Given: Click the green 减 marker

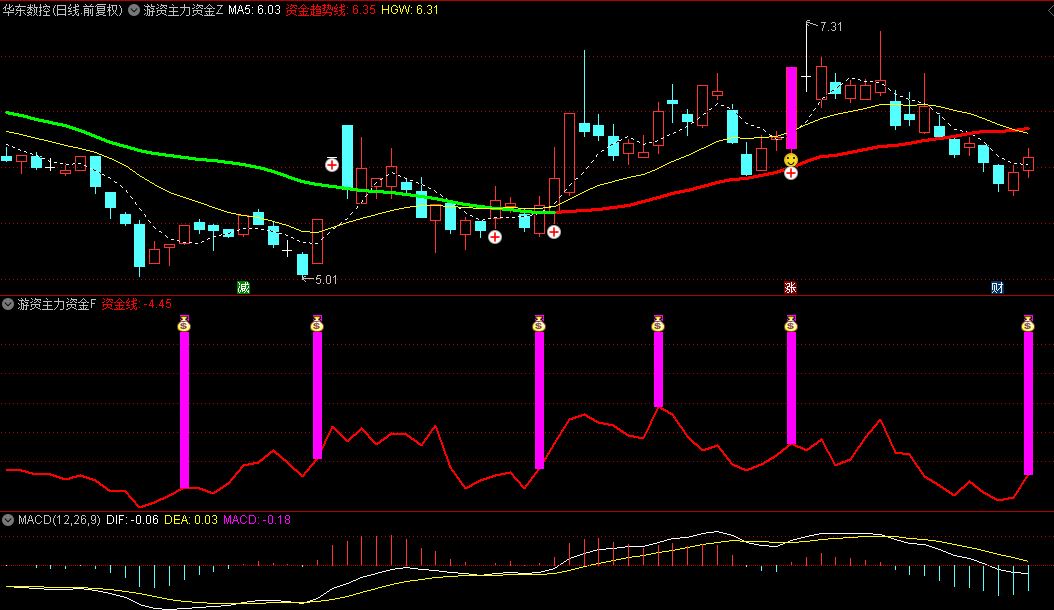Looking at the screenshot, I should click(x=243, y=288).
